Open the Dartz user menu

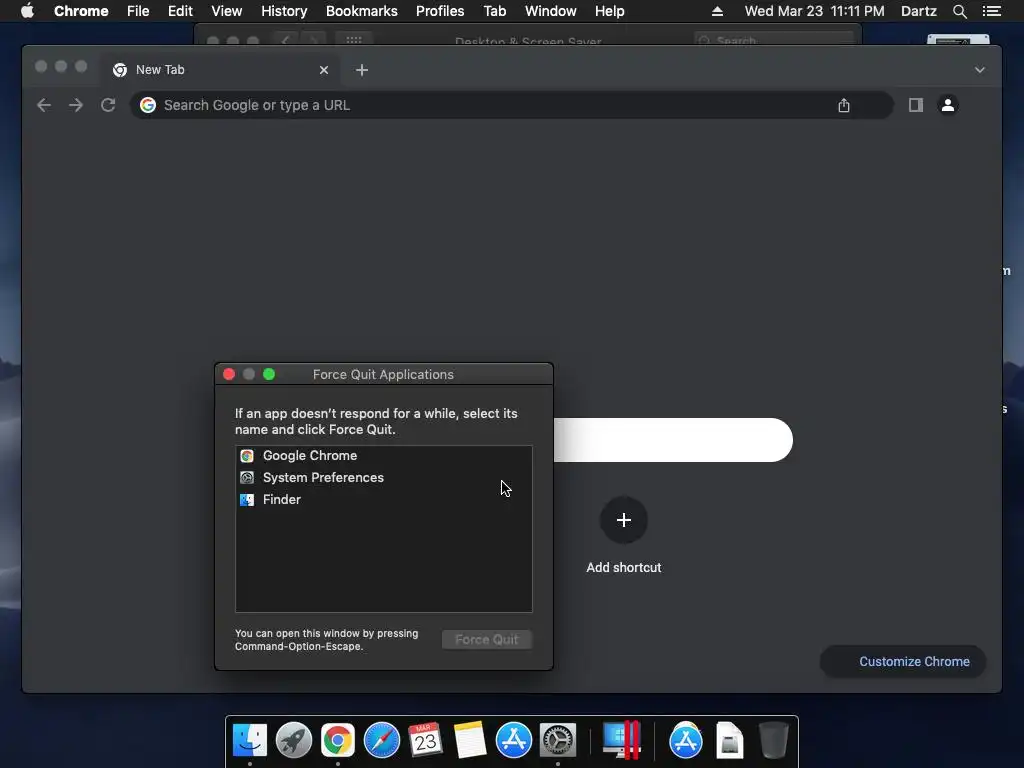(918, 11)
